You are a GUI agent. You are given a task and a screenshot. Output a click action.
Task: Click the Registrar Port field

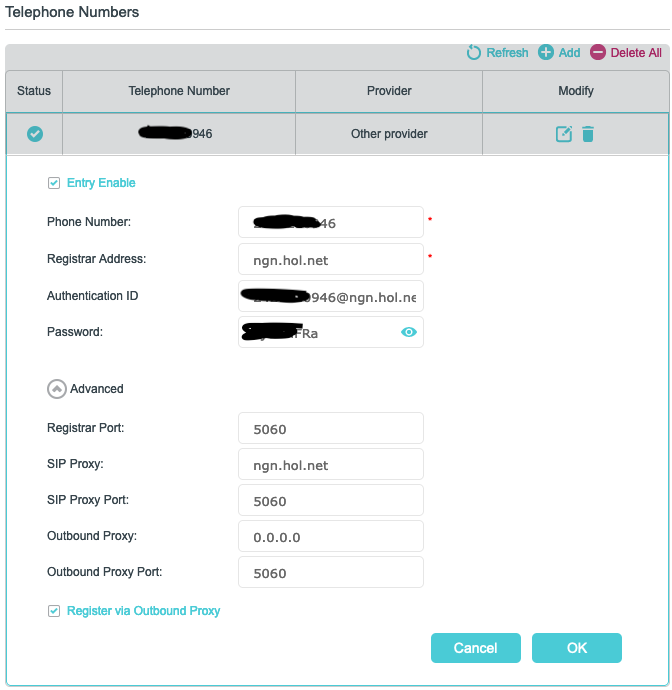[x=331, y=428]
